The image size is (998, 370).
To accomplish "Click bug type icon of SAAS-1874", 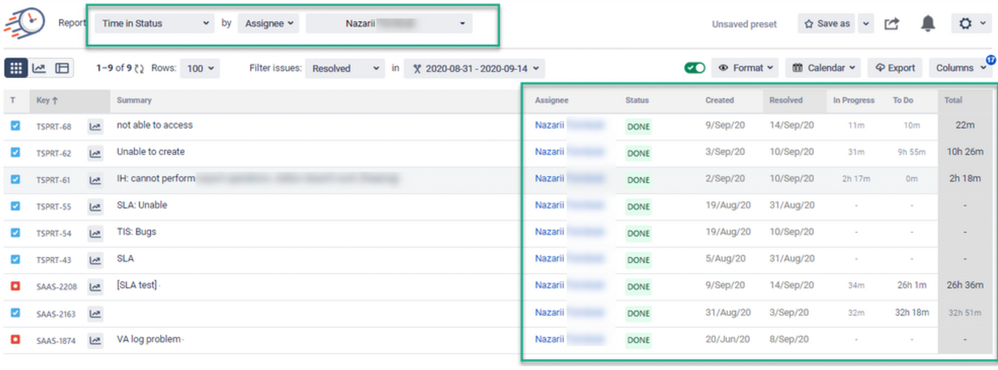I will [x=16, y=339].
